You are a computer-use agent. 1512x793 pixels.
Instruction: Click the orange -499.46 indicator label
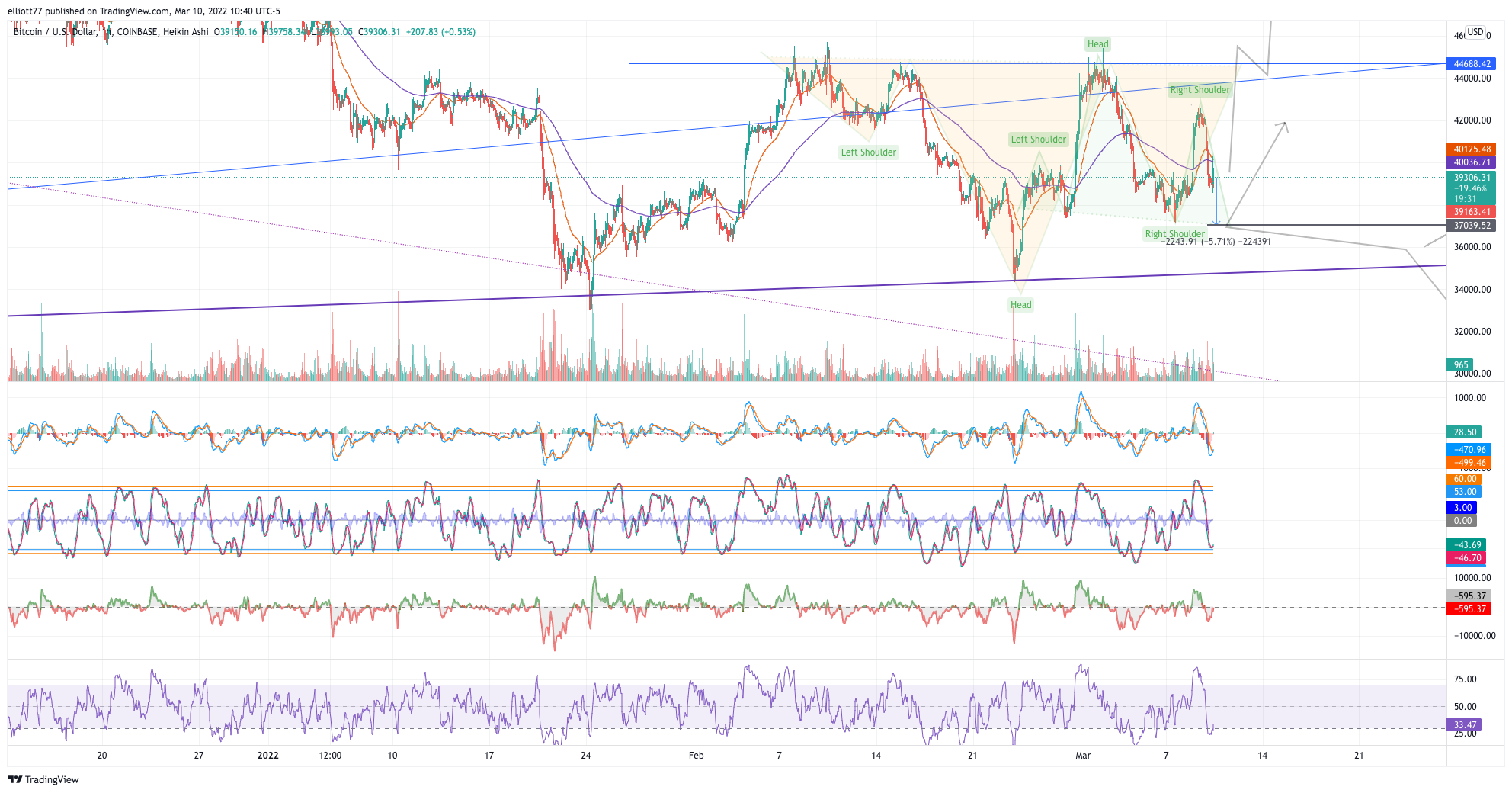tap(1469, 463)
